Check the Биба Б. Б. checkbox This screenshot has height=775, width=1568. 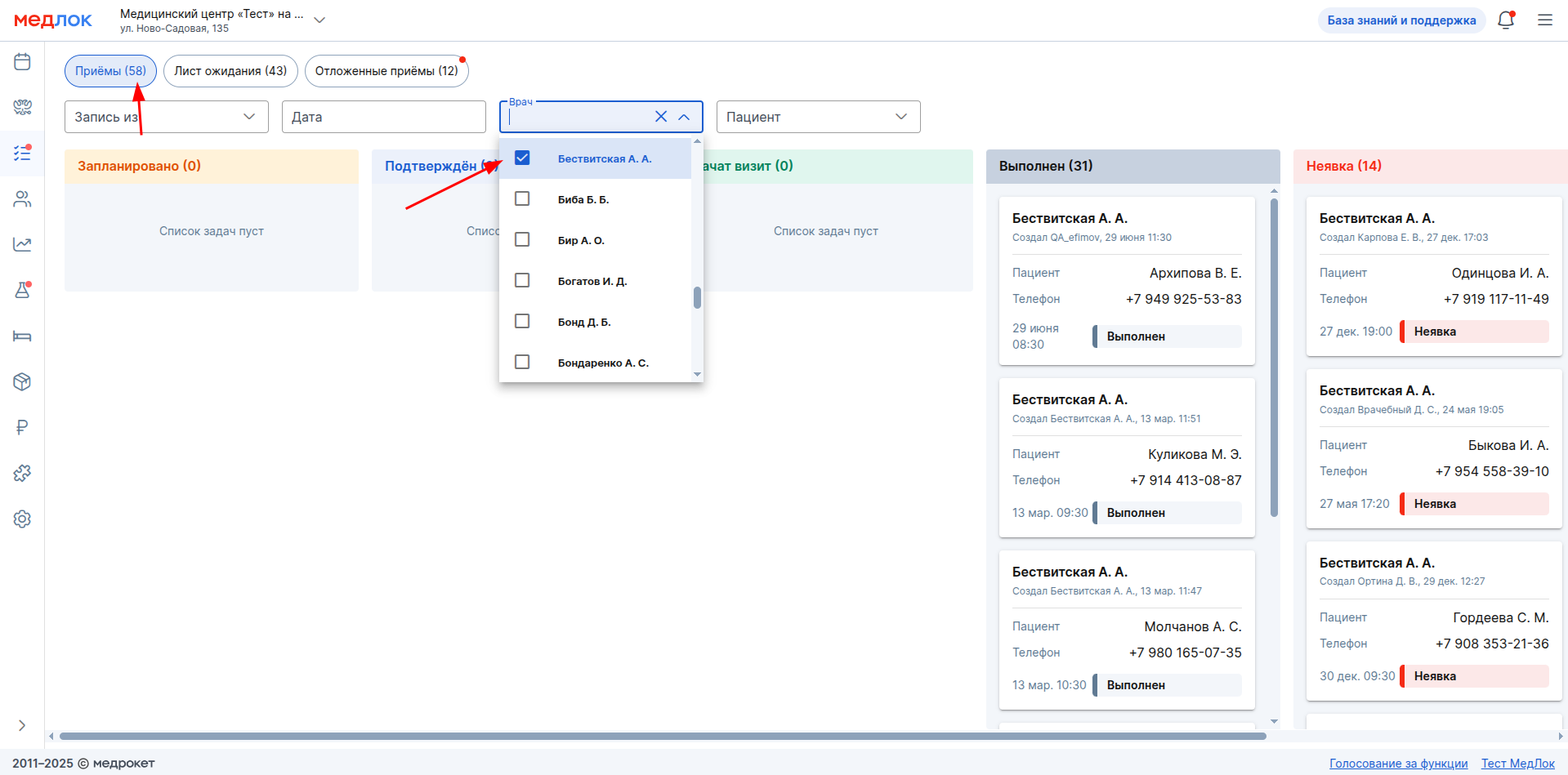click(x=522, y=198)
